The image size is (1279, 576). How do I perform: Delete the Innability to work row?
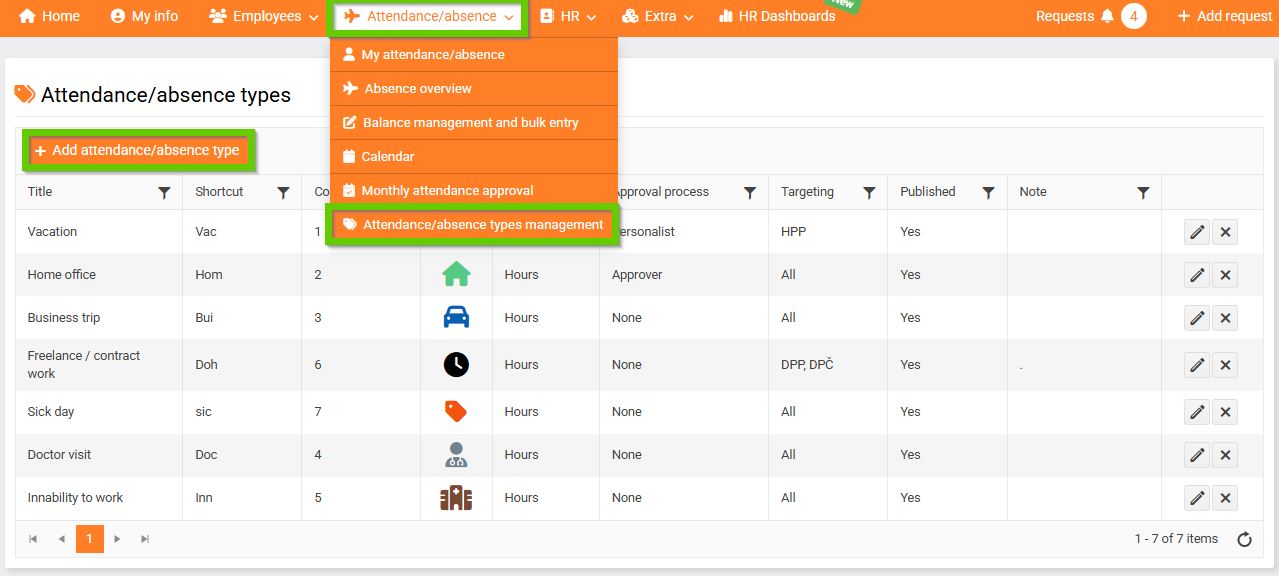(1225, 498)
